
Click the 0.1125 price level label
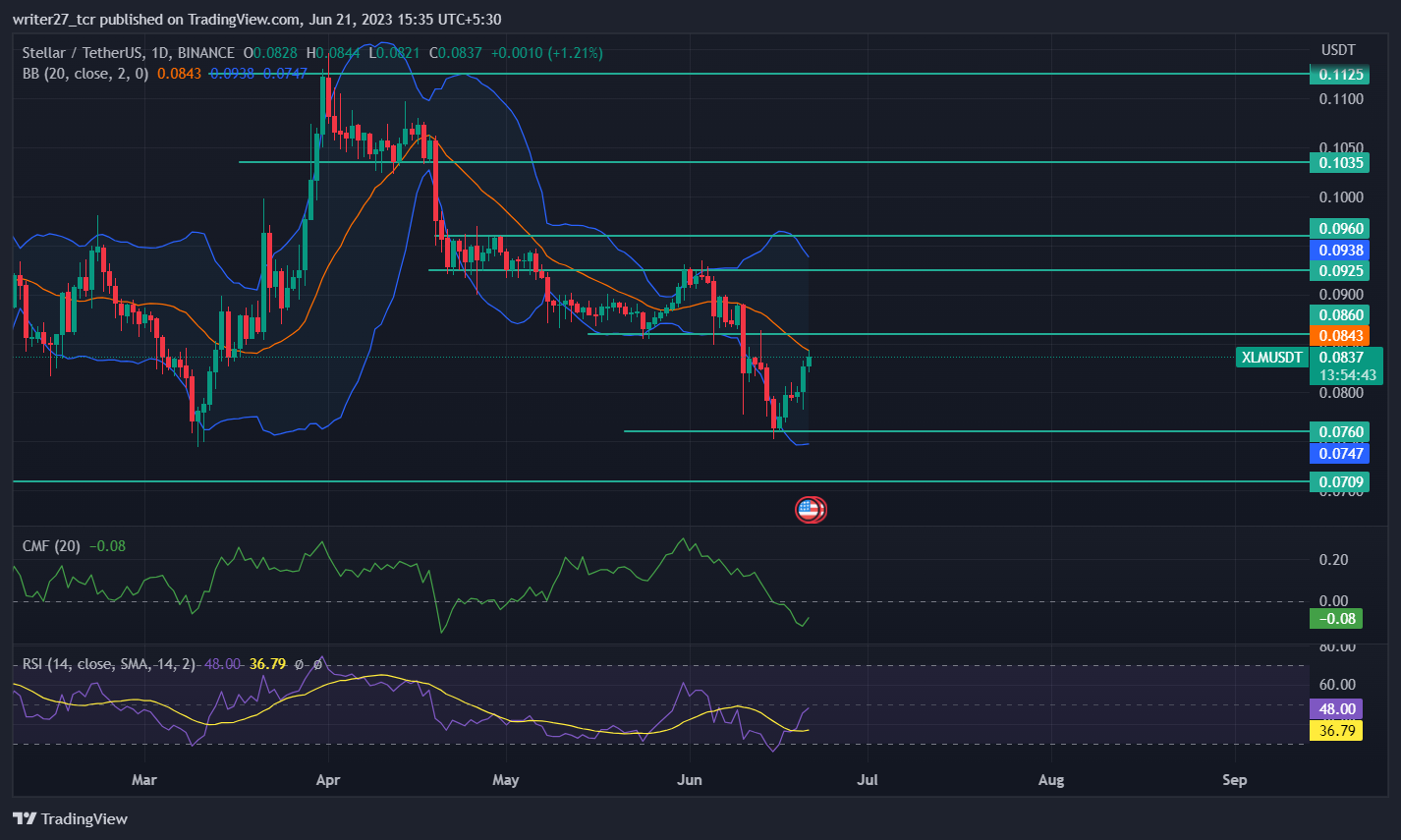tap(1340, 75)
